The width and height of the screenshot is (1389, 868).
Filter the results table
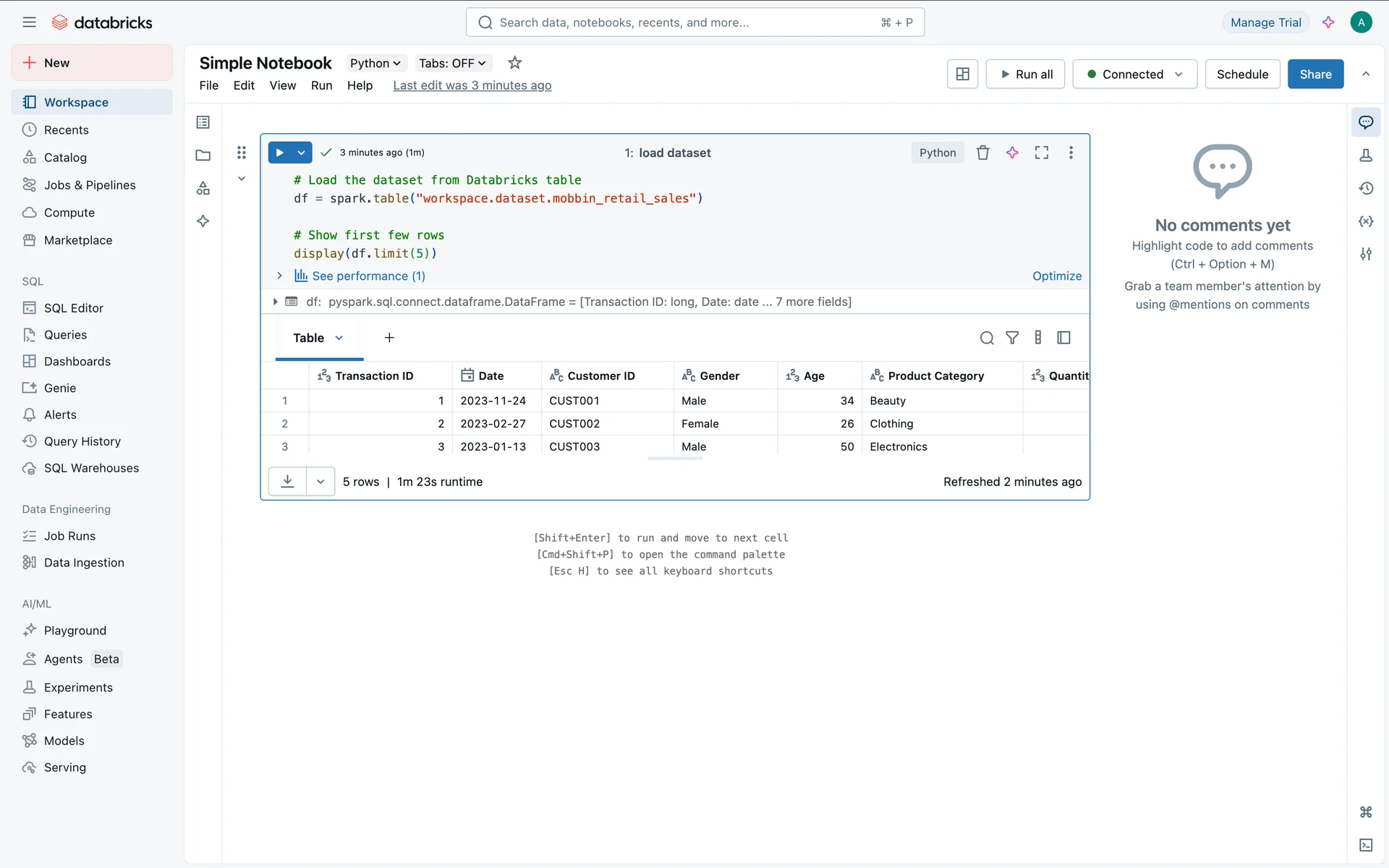[x=1012, y=338]
